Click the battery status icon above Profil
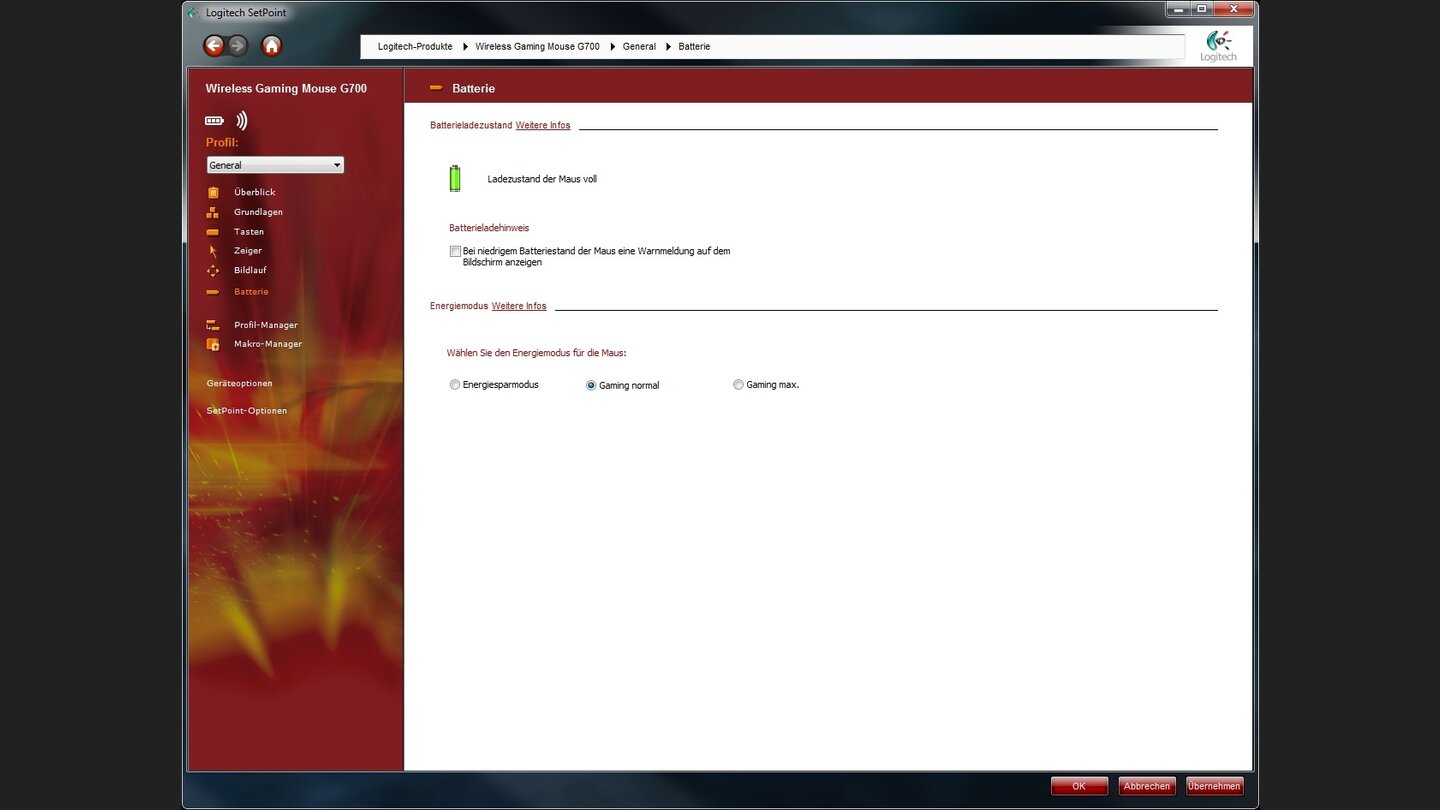Viewport: 1440px width, 810px height. point(214,121)
